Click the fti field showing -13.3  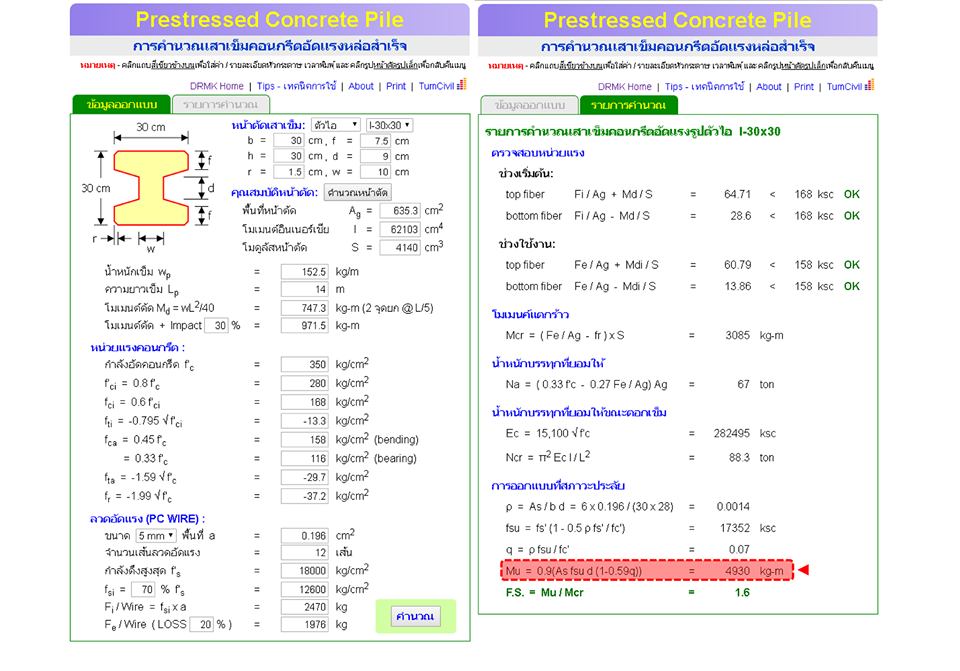304,421
